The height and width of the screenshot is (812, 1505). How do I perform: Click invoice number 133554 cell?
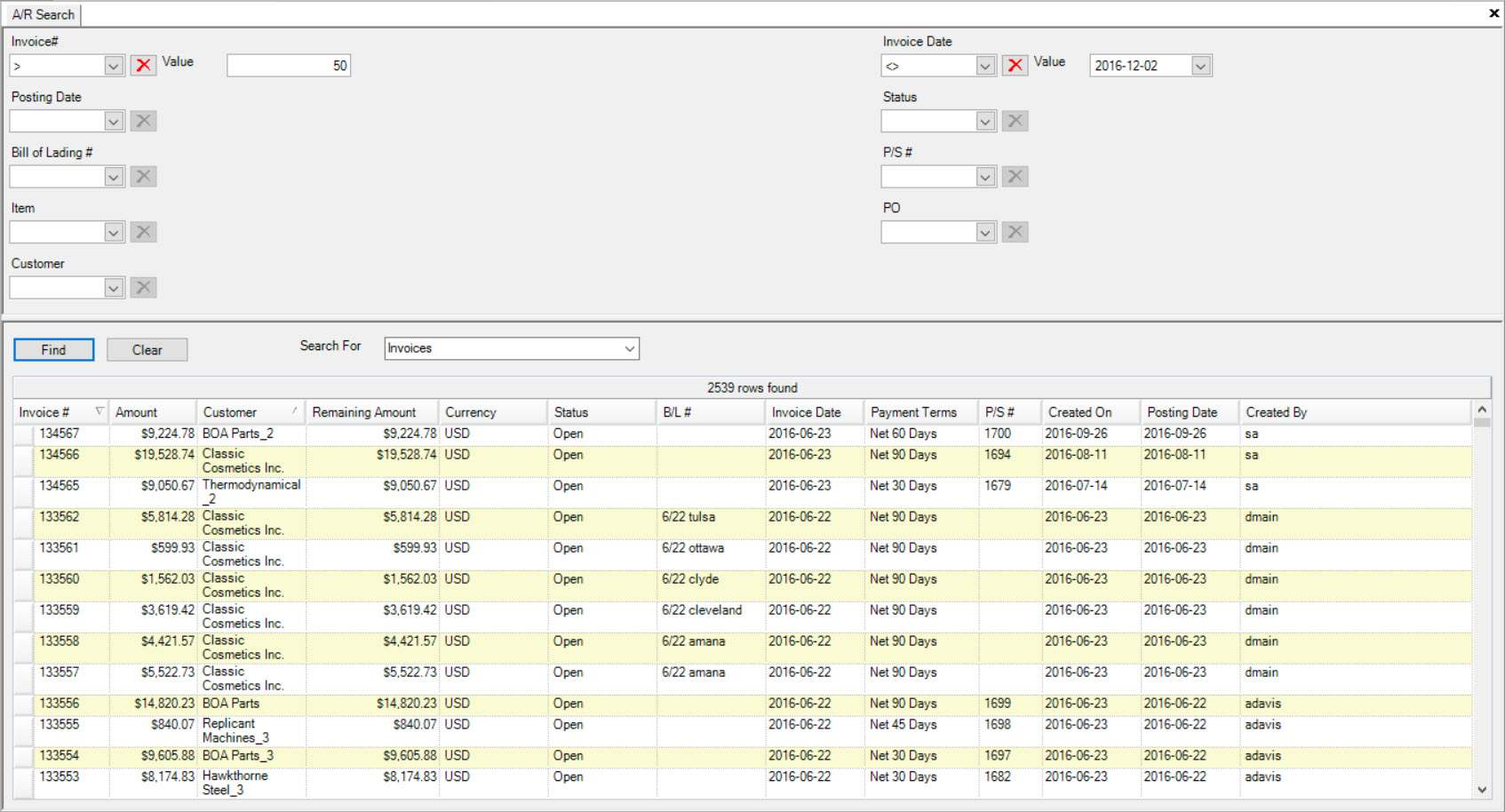[x=72, y=757]
